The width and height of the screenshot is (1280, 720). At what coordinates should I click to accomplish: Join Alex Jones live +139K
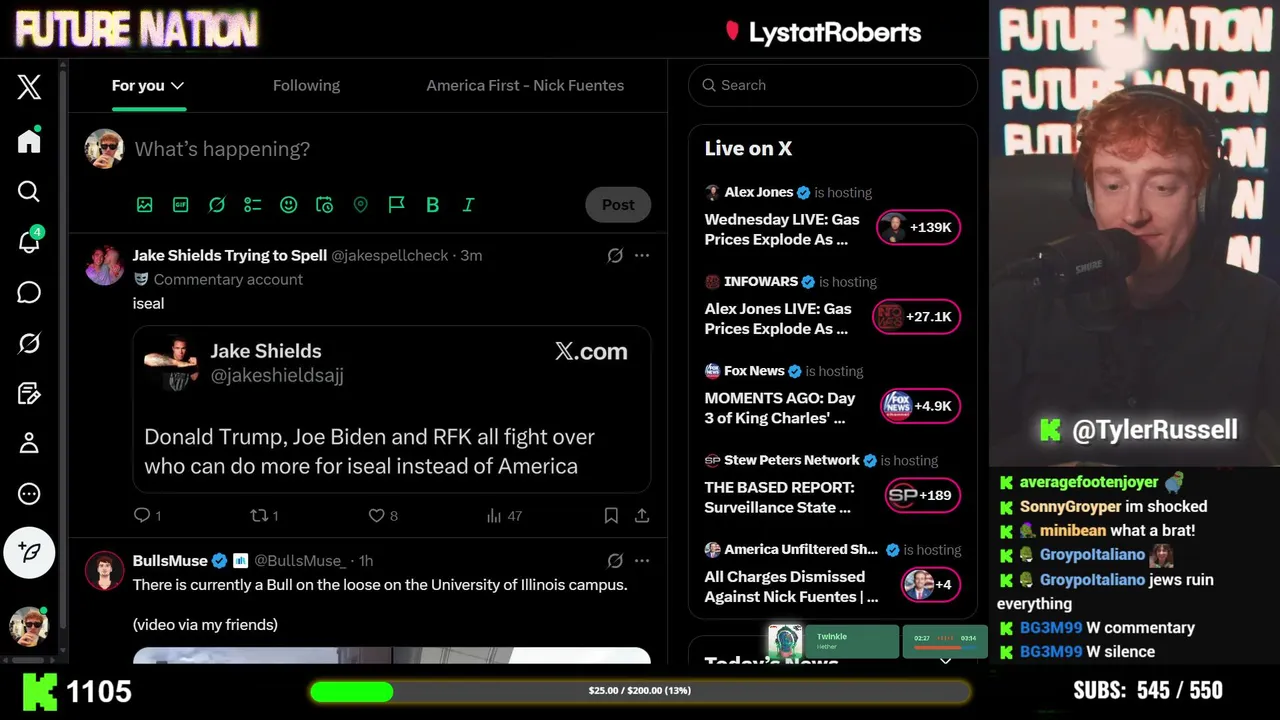tap(918, 228)
